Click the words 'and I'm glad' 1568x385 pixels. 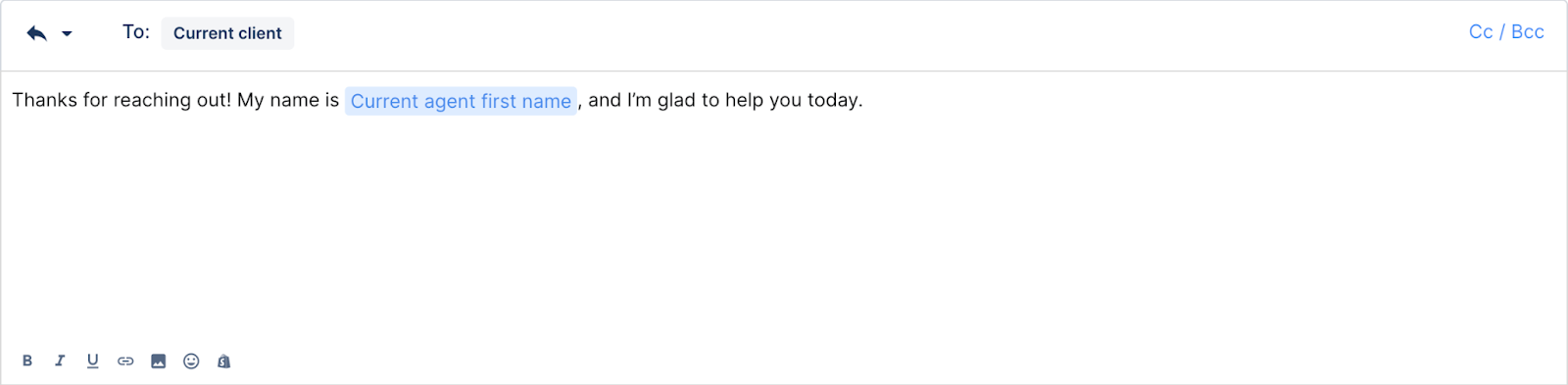pos(642,100)
